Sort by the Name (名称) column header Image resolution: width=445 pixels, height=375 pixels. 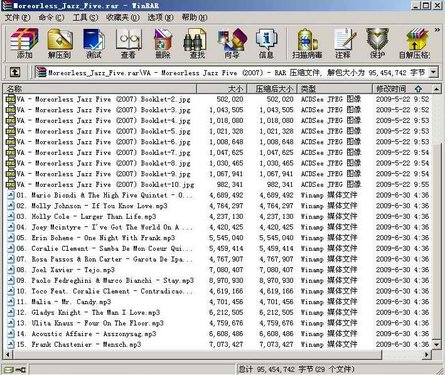100,89
